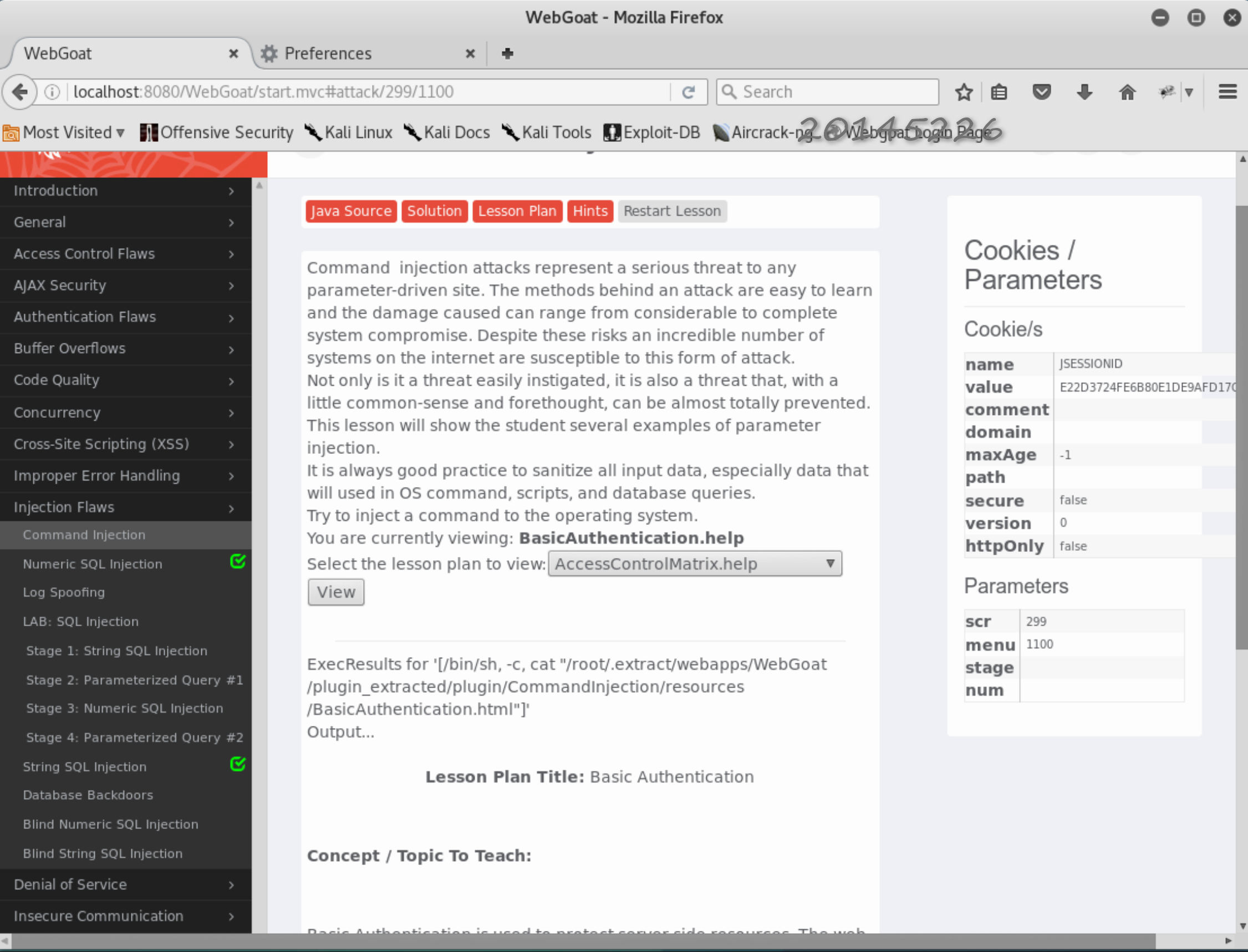Click the Hints button
Image resolution: width=1248 pixels, height=952 pixels.
pos(590,211)
